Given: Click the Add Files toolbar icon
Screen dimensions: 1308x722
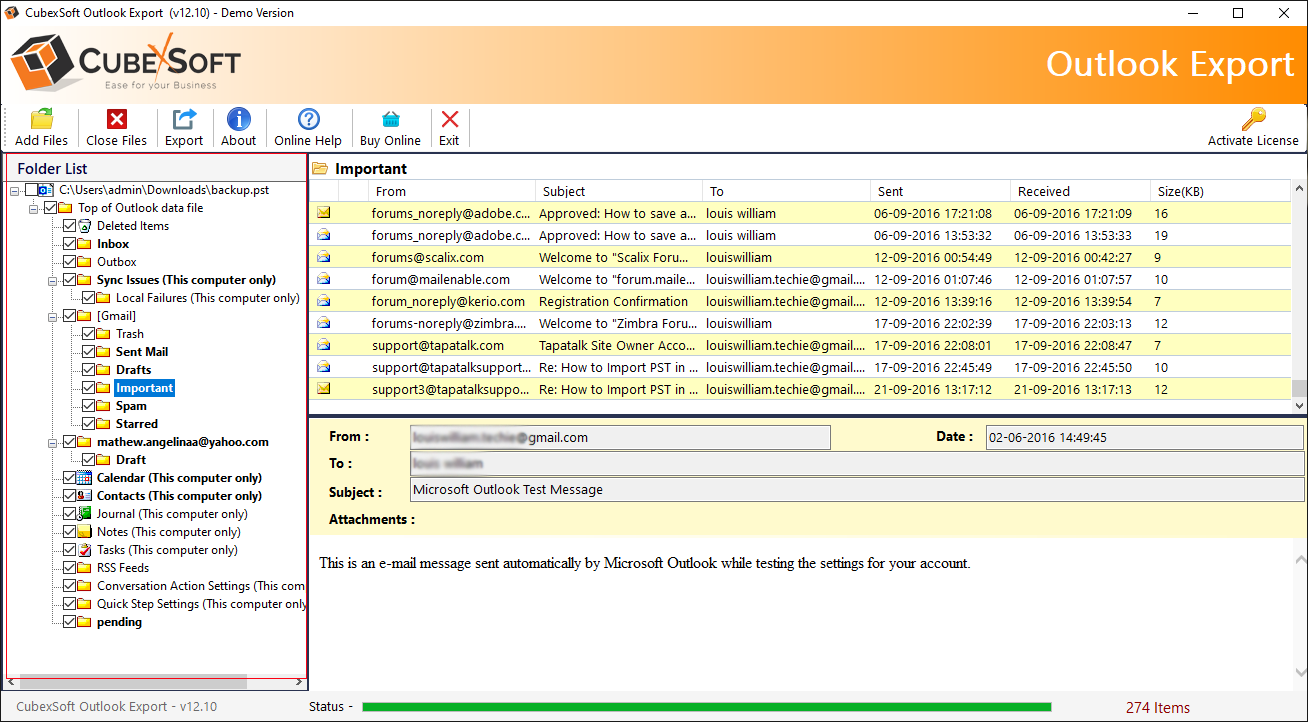Looking at the screenshot, I should [x=42, y=120].
